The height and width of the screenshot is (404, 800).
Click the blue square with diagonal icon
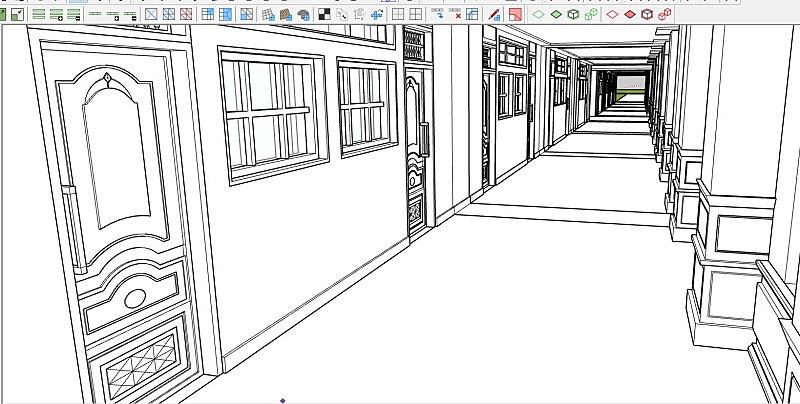pyautogui.click(x=150, y=14)
